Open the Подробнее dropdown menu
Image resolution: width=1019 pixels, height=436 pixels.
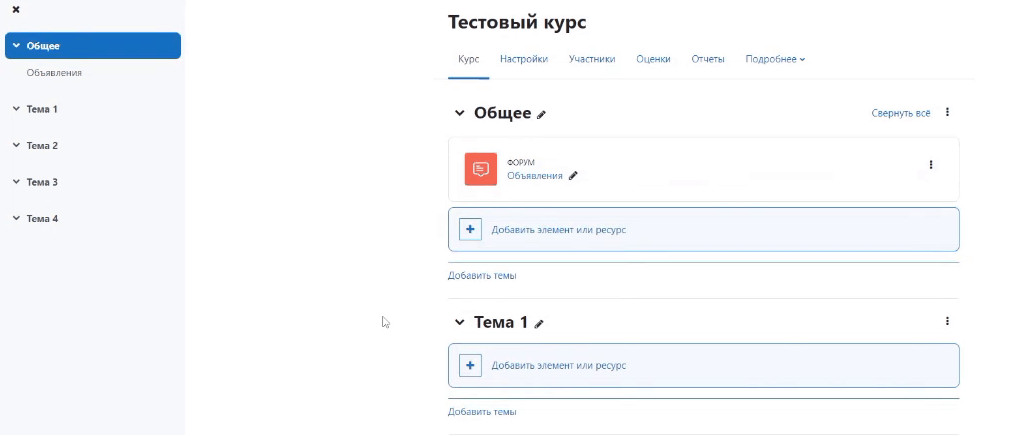pyautogui.click(x=775, y=59)
